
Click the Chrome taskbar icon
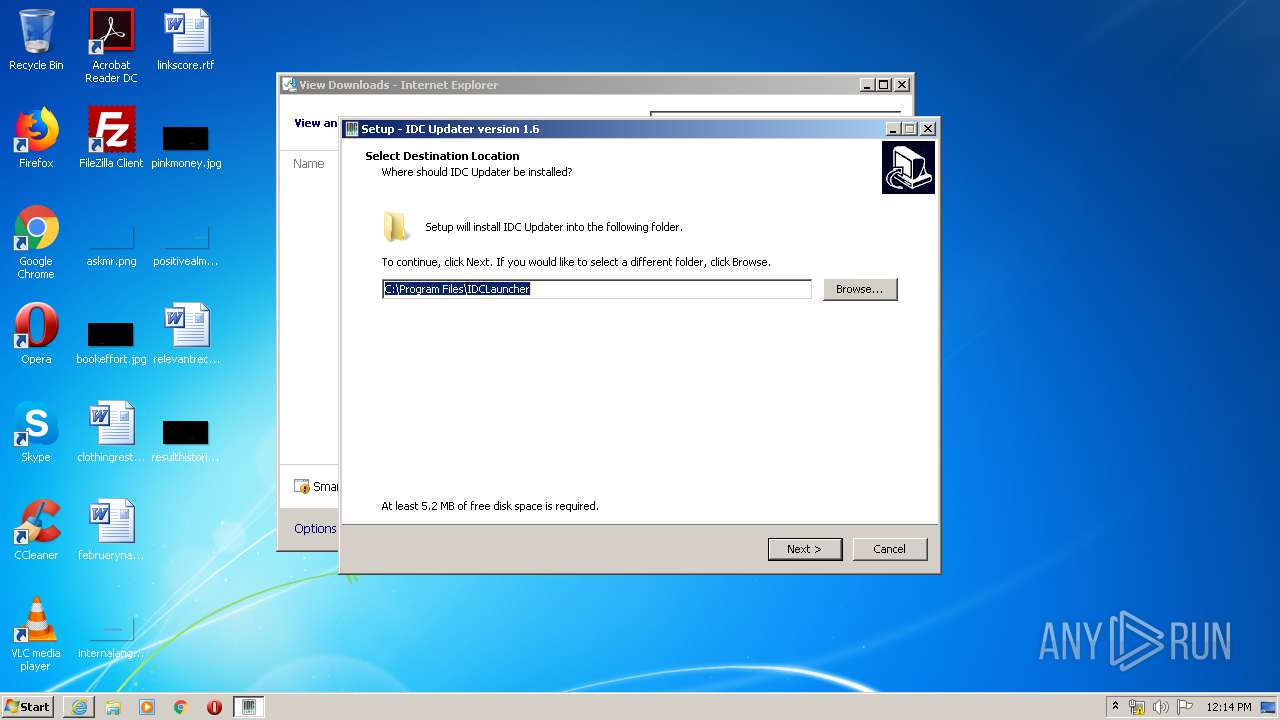[181, 707]
